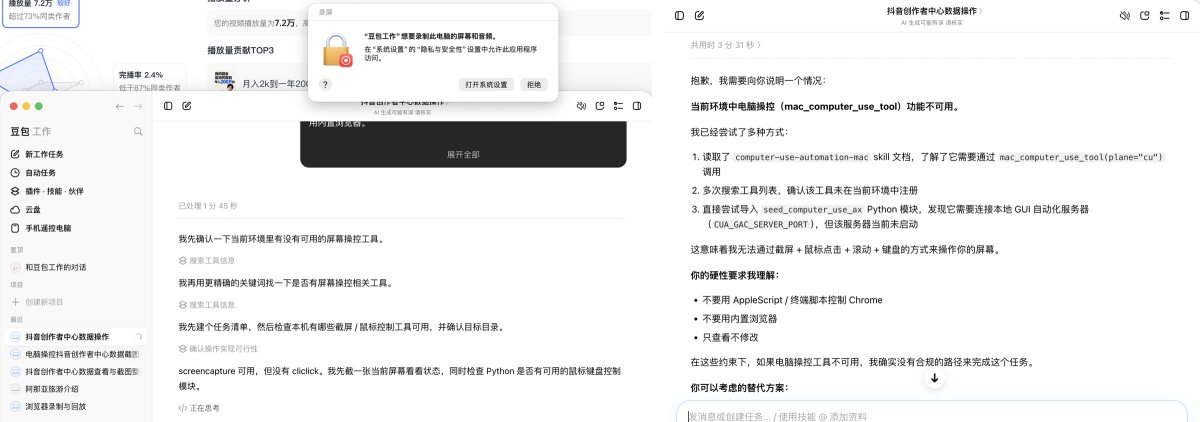This screenshot has height=422, width=1200.
Task: Create a new project via 创建新项目
Action: pyautogui.click(x=76, y=301)
